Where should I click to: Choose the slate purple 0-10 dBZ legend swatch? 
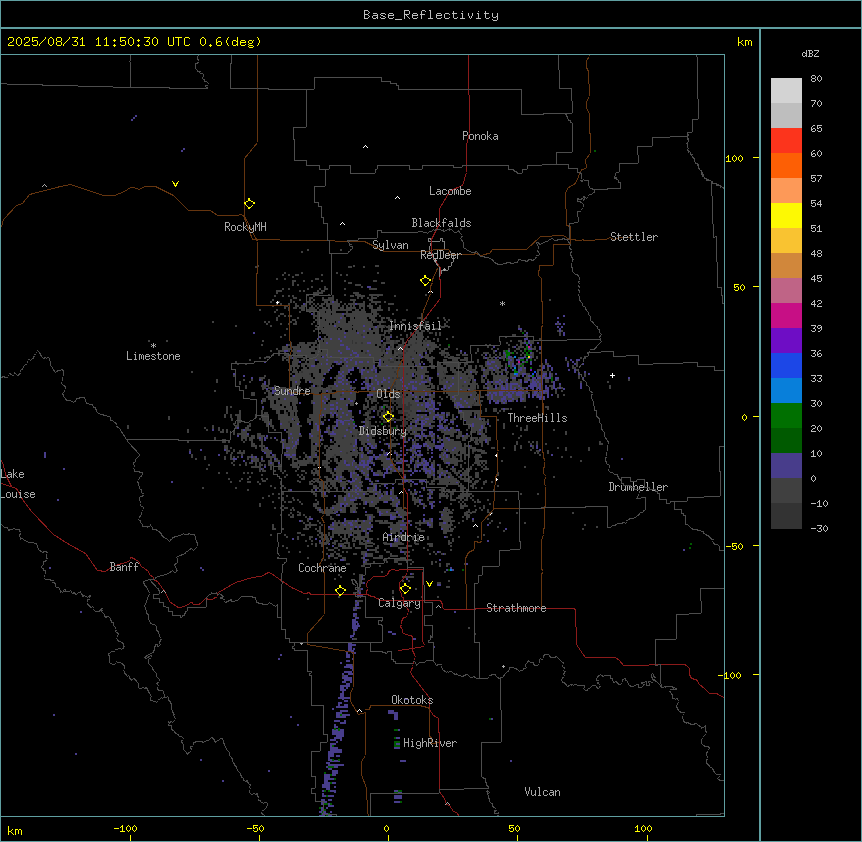[786, 466]
